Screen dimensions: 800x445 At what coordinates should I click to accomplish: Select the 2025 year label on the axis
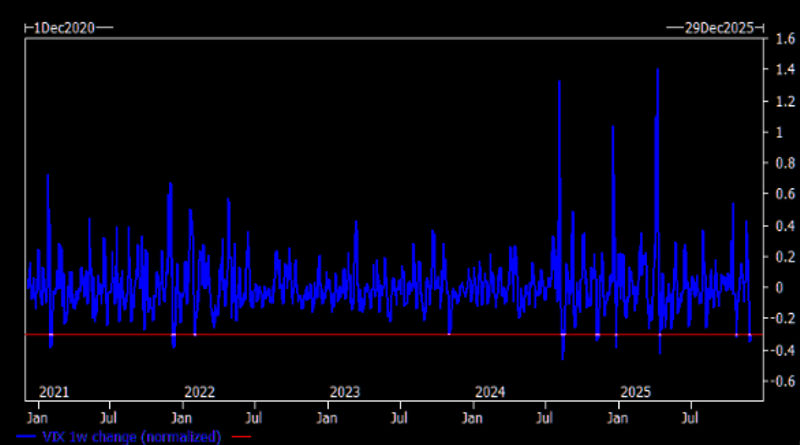(x=636, y=391)
